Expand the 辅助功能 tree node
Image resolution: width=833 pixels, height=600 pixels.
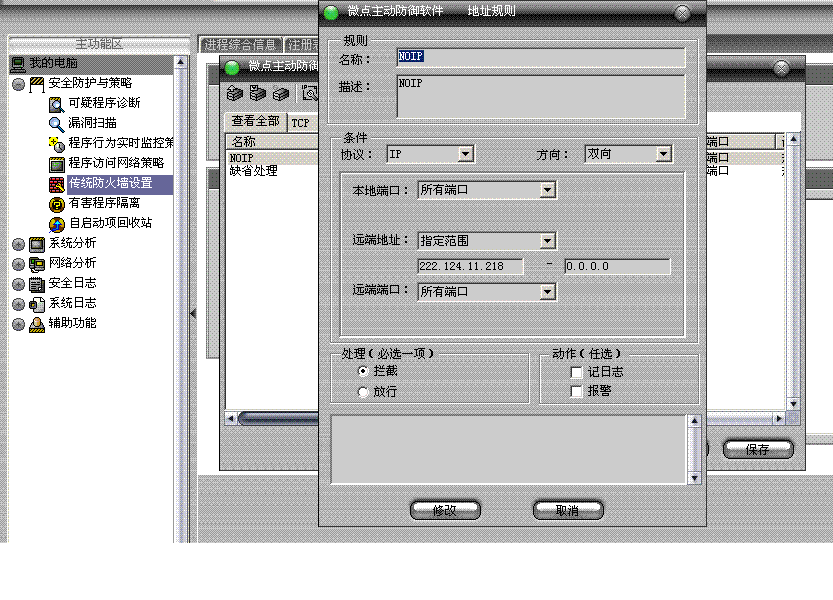point(19,325)
